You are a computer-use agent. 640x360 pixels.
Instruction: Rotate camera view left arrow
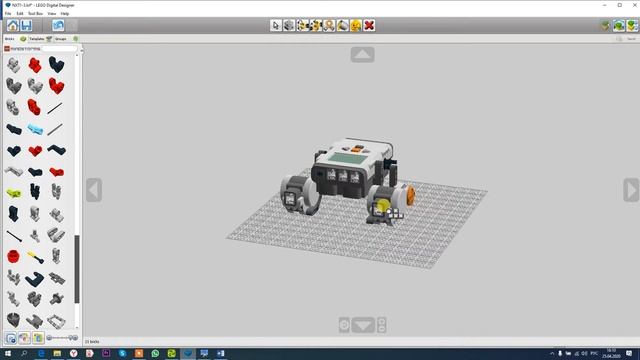(x=94, y=190)
